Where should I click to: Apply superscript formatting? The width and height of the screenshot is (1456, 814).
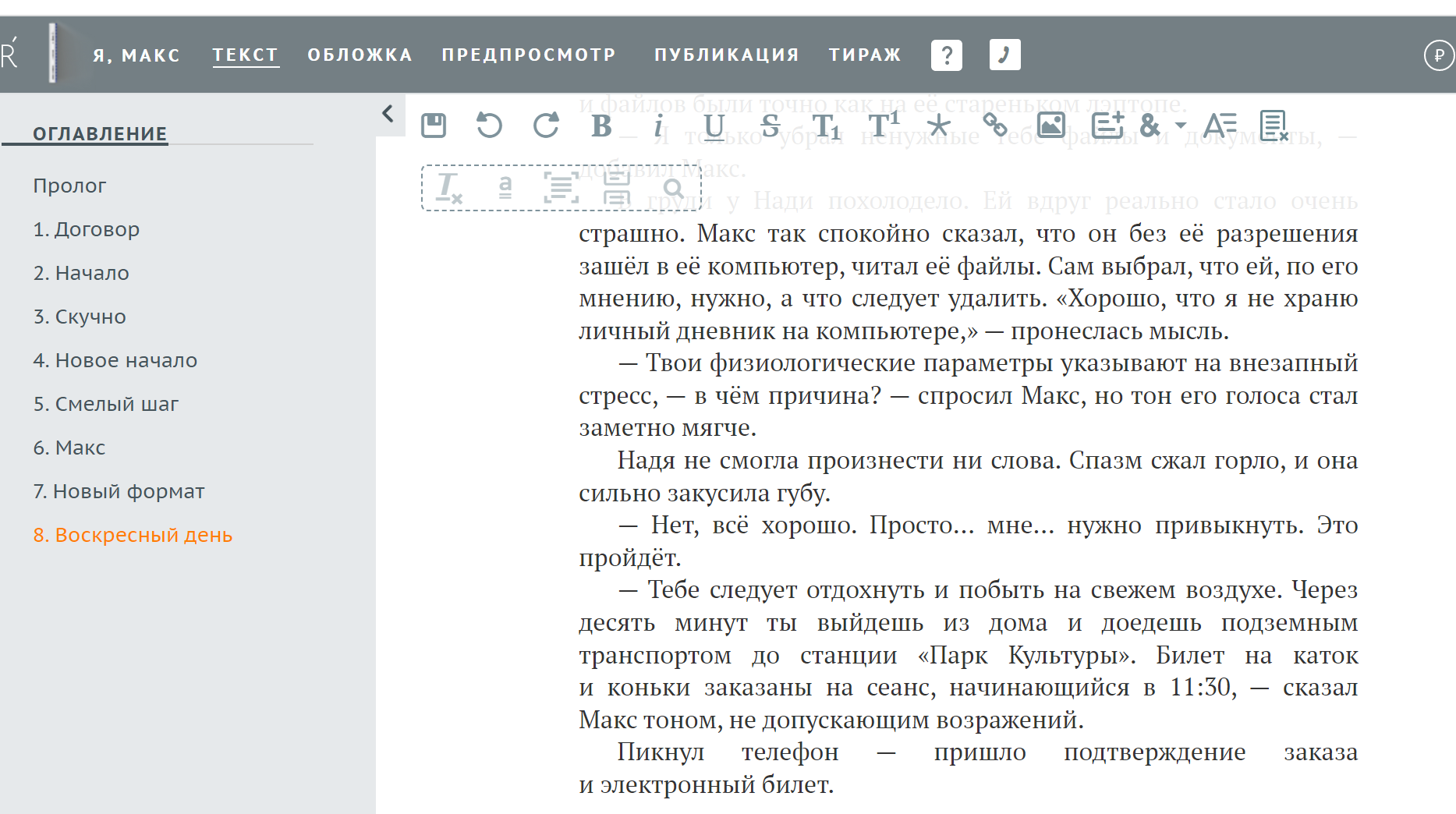884,123
